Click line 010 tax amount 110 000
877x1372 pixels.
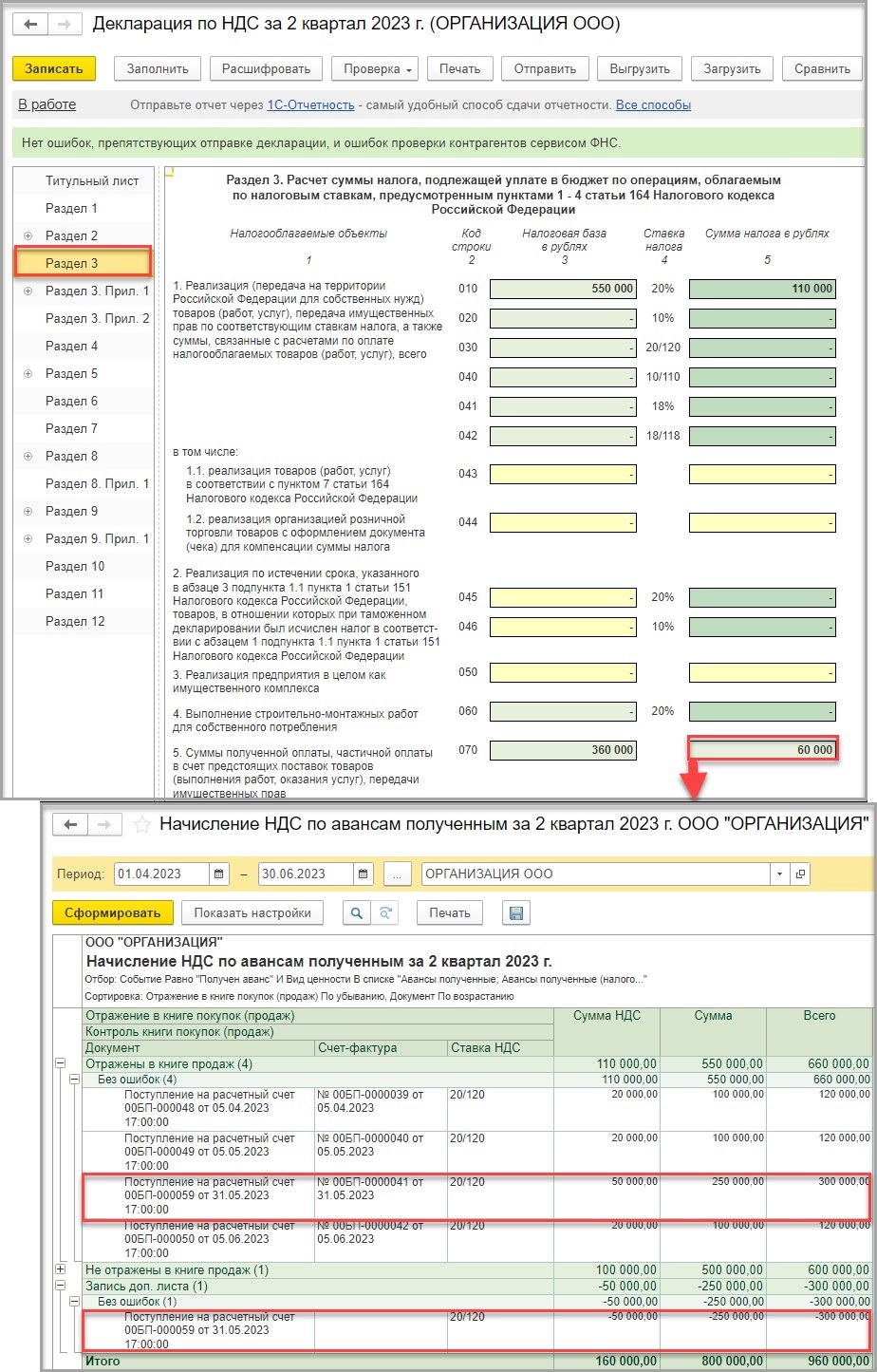pyautogui.click(x=762, y=289)
